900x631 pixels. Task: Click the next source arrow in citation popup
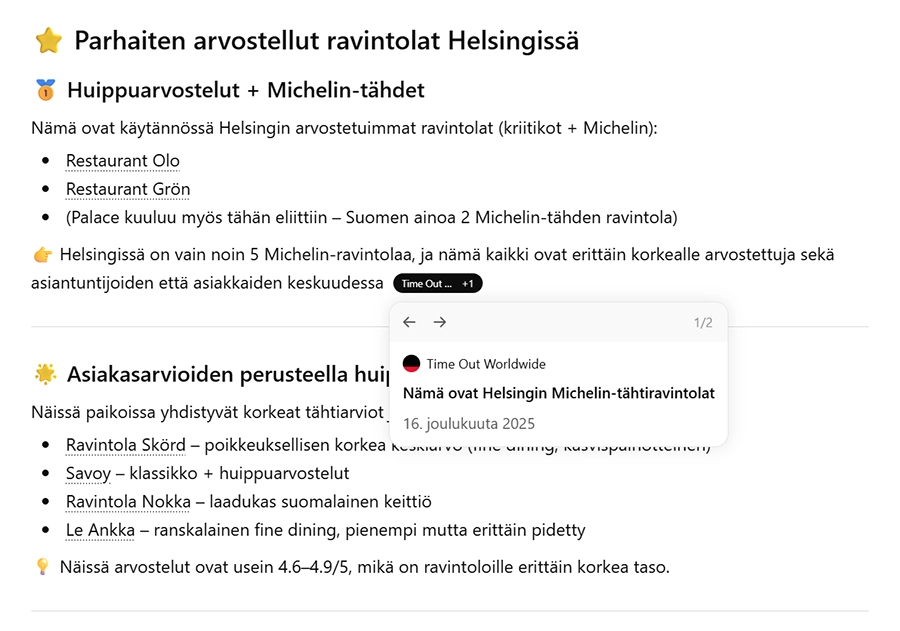coord(440,322)
